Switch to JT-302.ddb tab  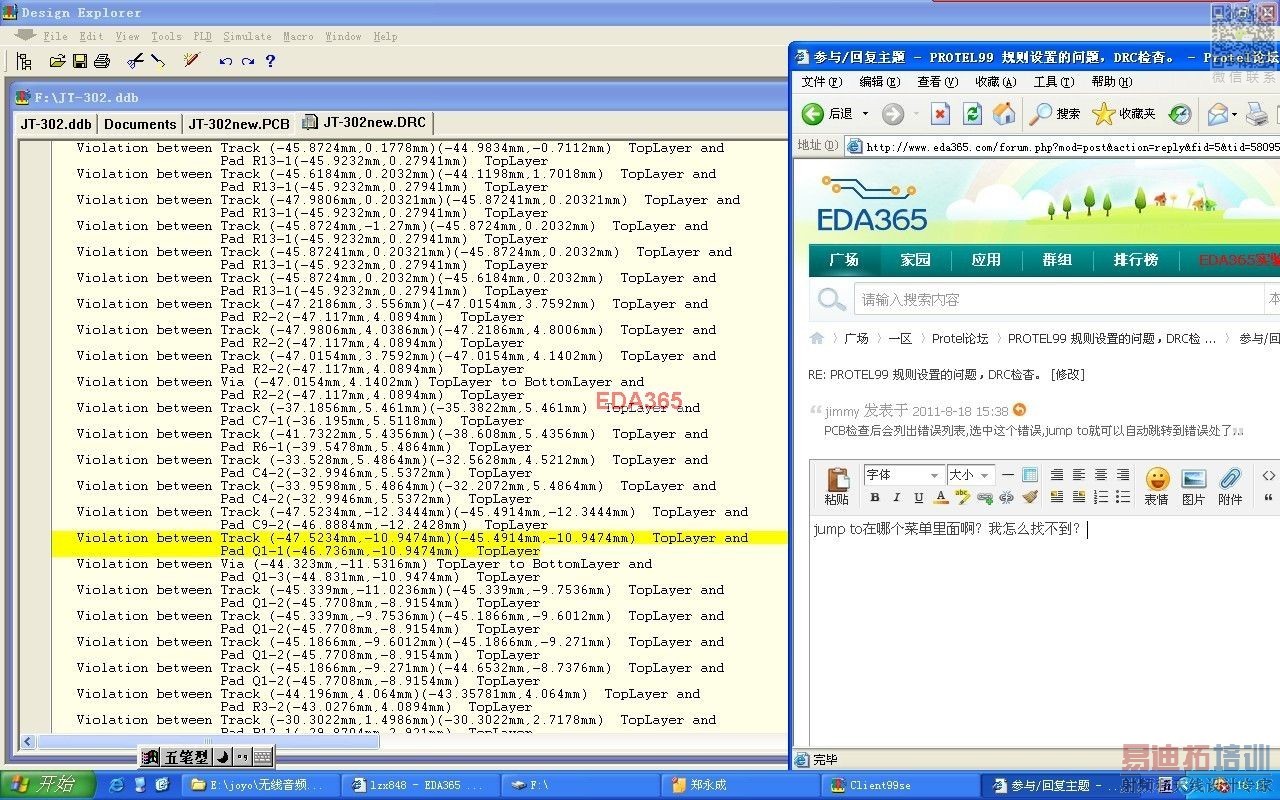click(x=57, y=124)
